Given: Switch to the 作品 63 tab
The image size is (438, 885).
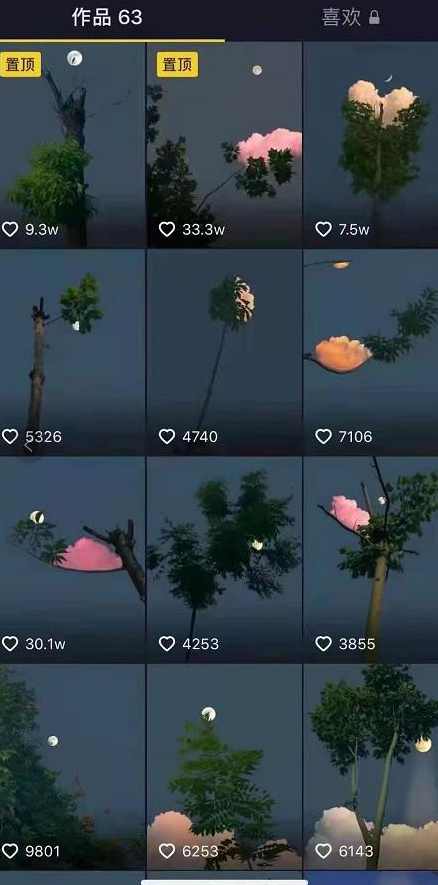Looking at the screenshot, I should (x=107, y=17).
